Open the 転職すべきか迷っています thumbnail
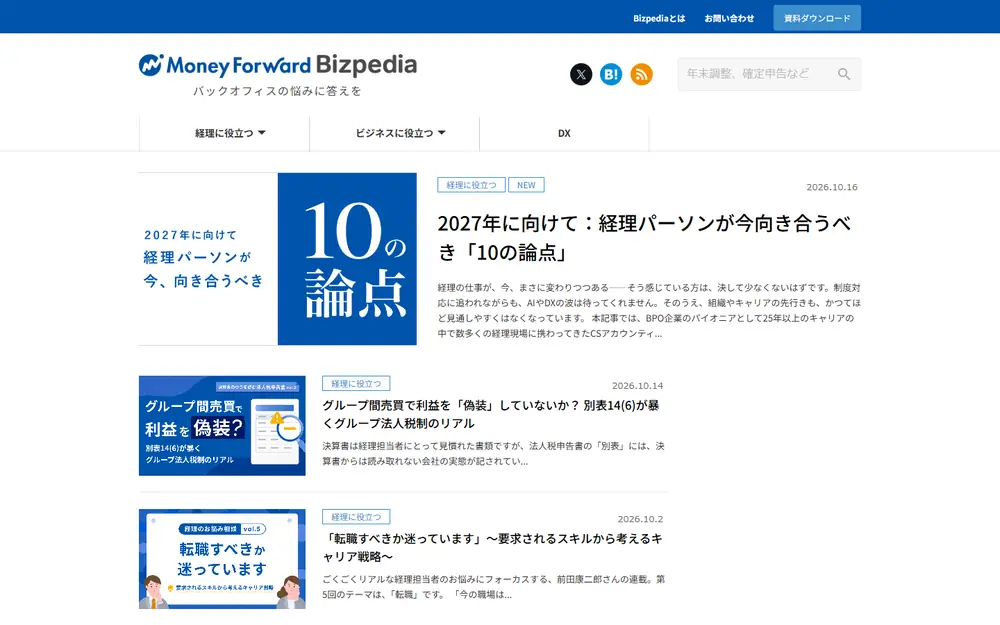1000x625 pixels. pos(222,559)
